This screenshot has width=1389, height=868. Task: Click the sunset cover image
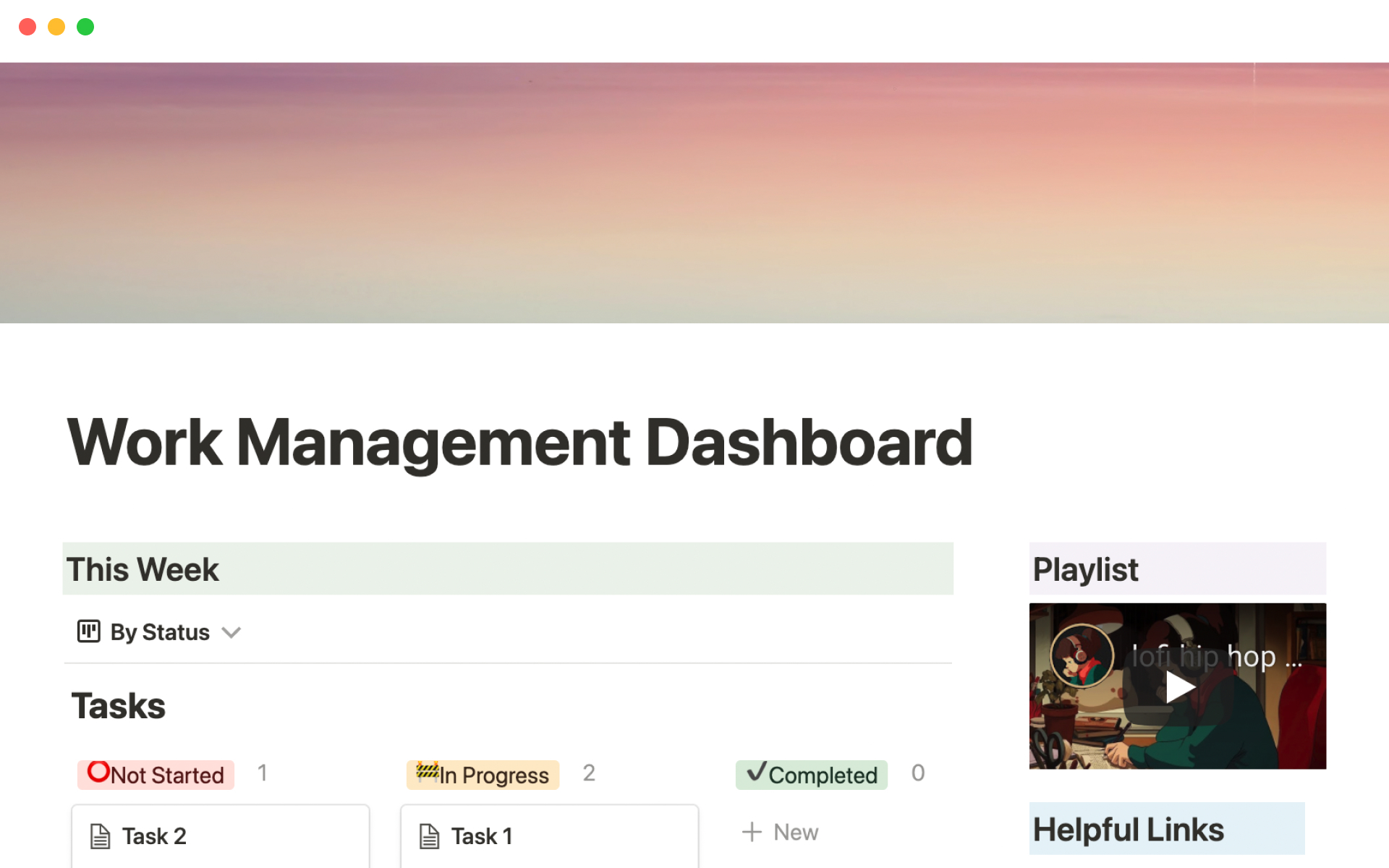tap(694, 192)
